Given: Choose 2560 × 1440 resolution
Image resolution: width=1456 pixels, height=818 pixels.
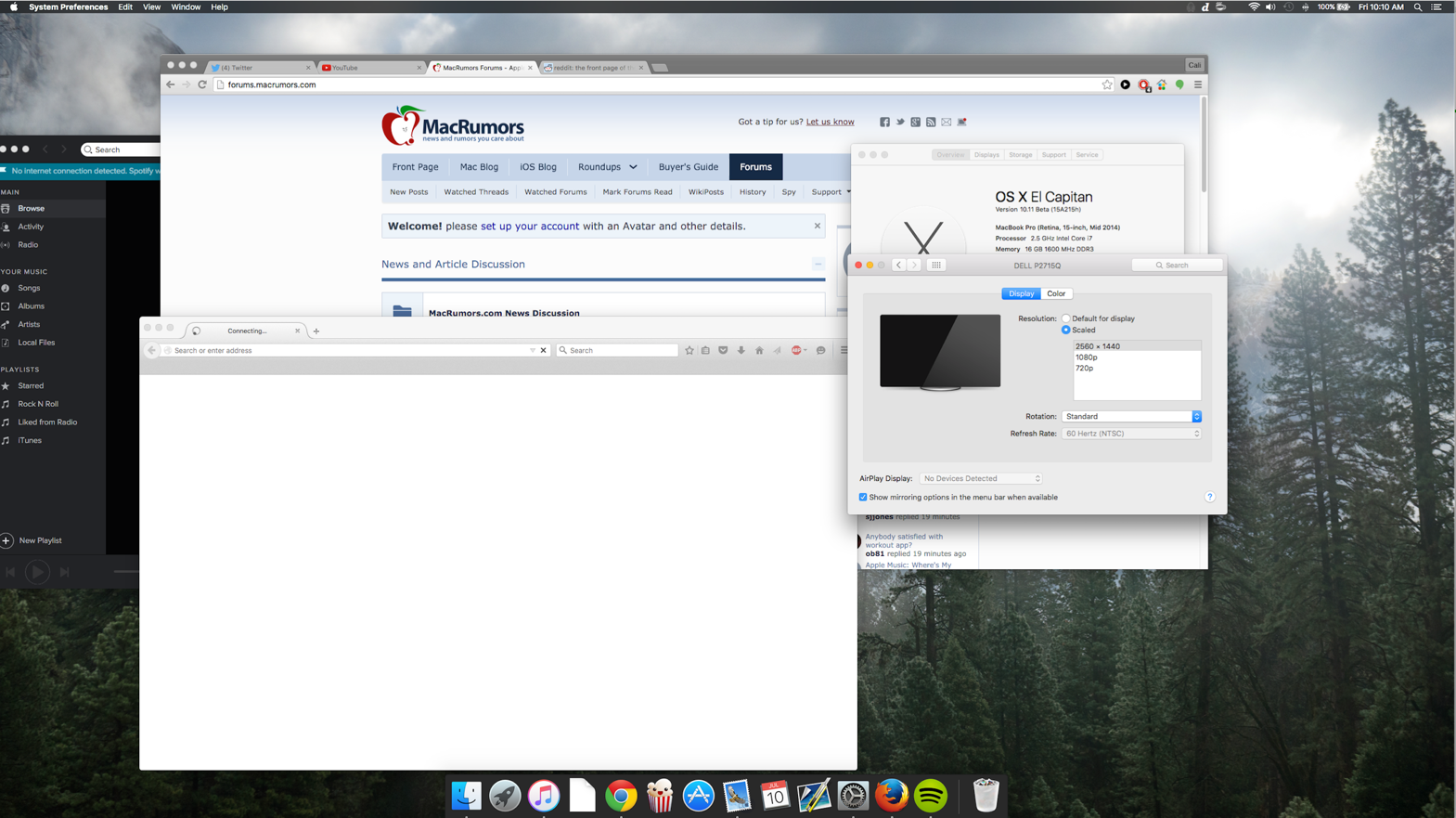Looking at the screenshot, I should pos(1137,346).
